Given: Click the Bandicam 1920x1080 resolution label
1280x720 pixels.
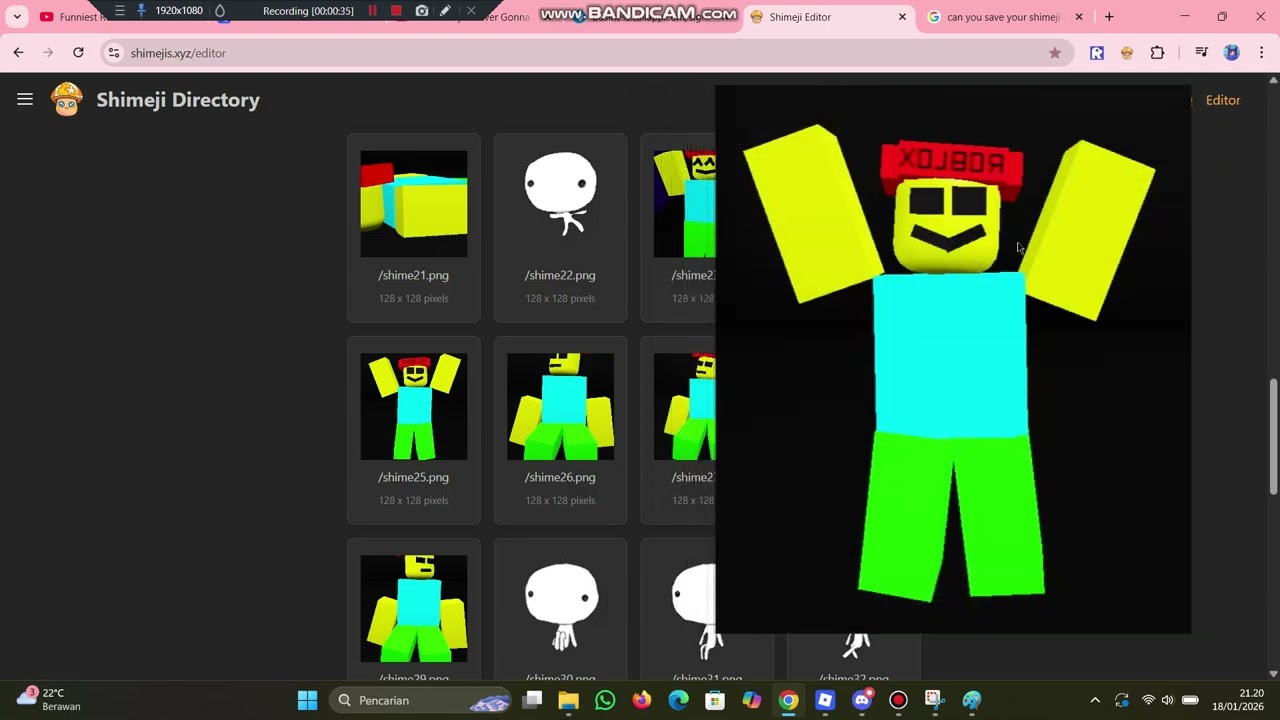Looking at the screenshot, I should coord(179,11).
